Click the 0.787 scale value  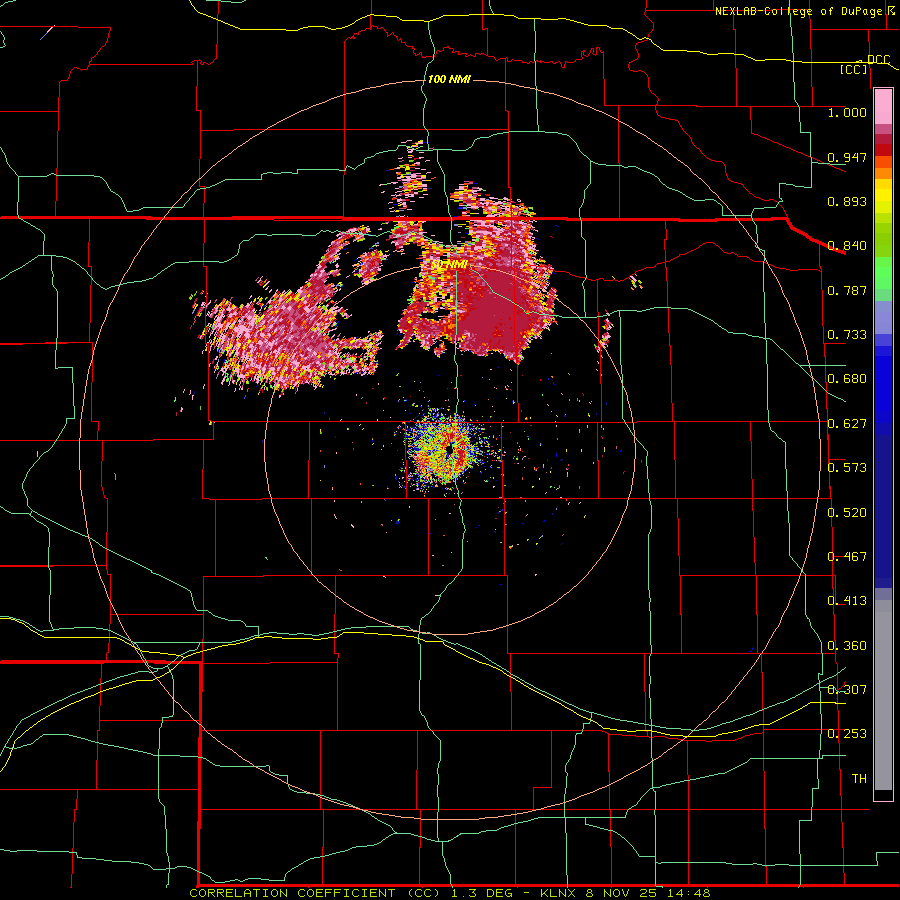click(847, 290)
